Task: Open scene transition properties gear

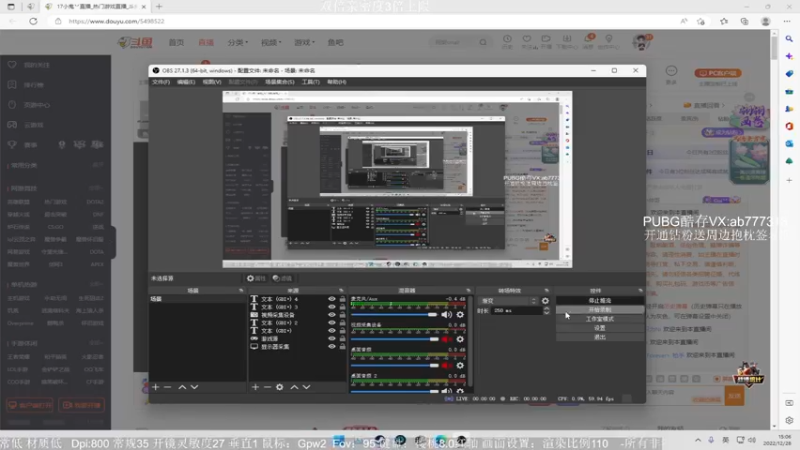Action: pos(545,301)
